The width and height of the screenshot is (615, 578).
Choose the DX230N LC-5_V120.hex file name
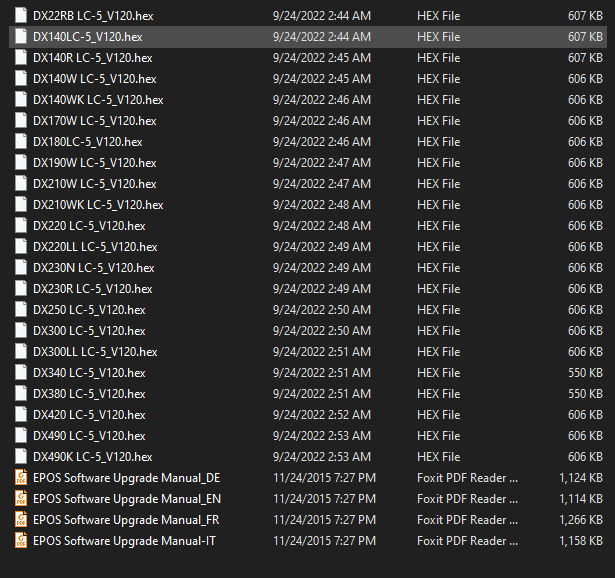pyautogui.click(x=93, y=268)
